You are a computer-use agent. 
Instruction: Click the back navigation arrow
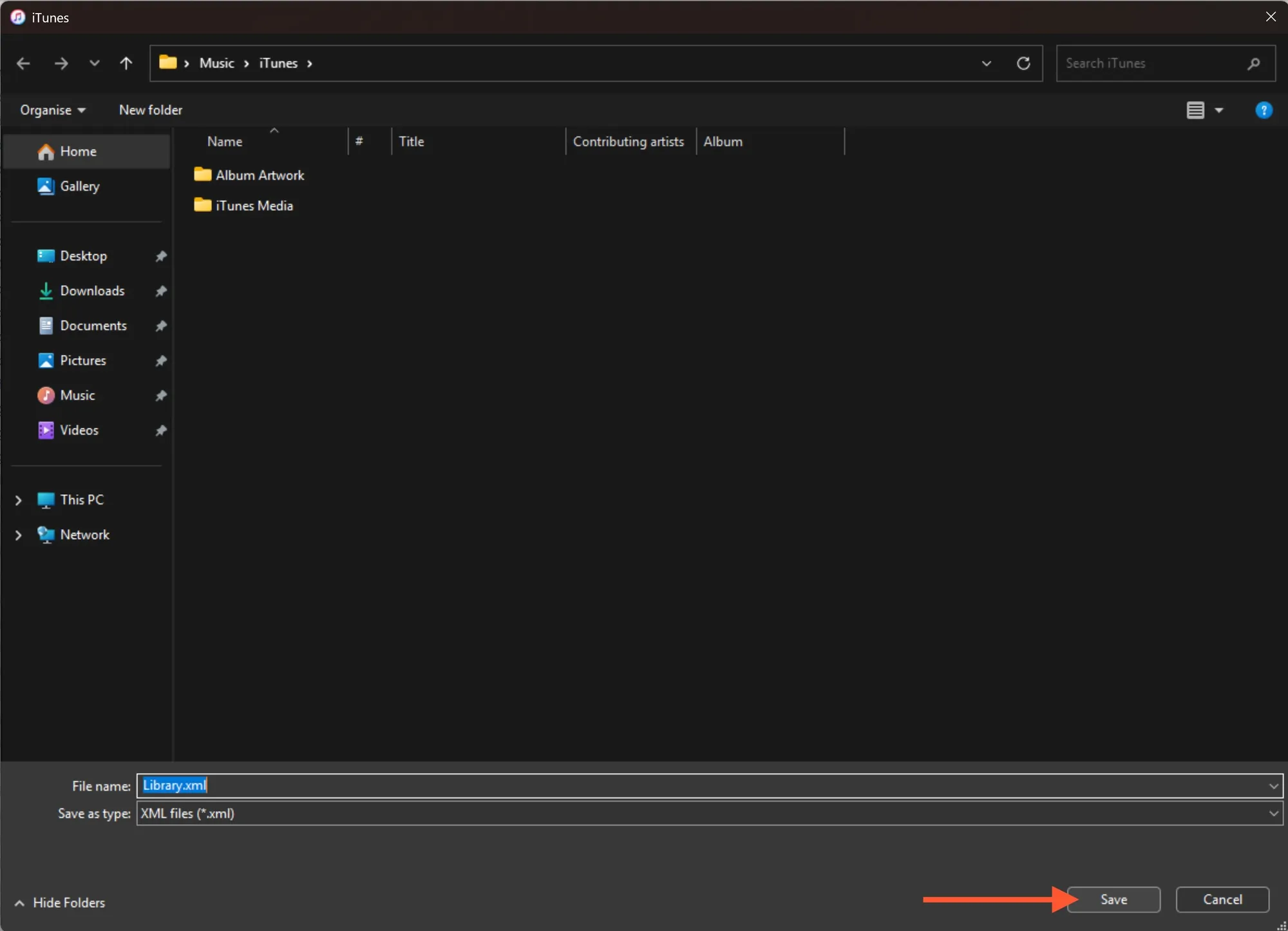click(x=23, y=63)
